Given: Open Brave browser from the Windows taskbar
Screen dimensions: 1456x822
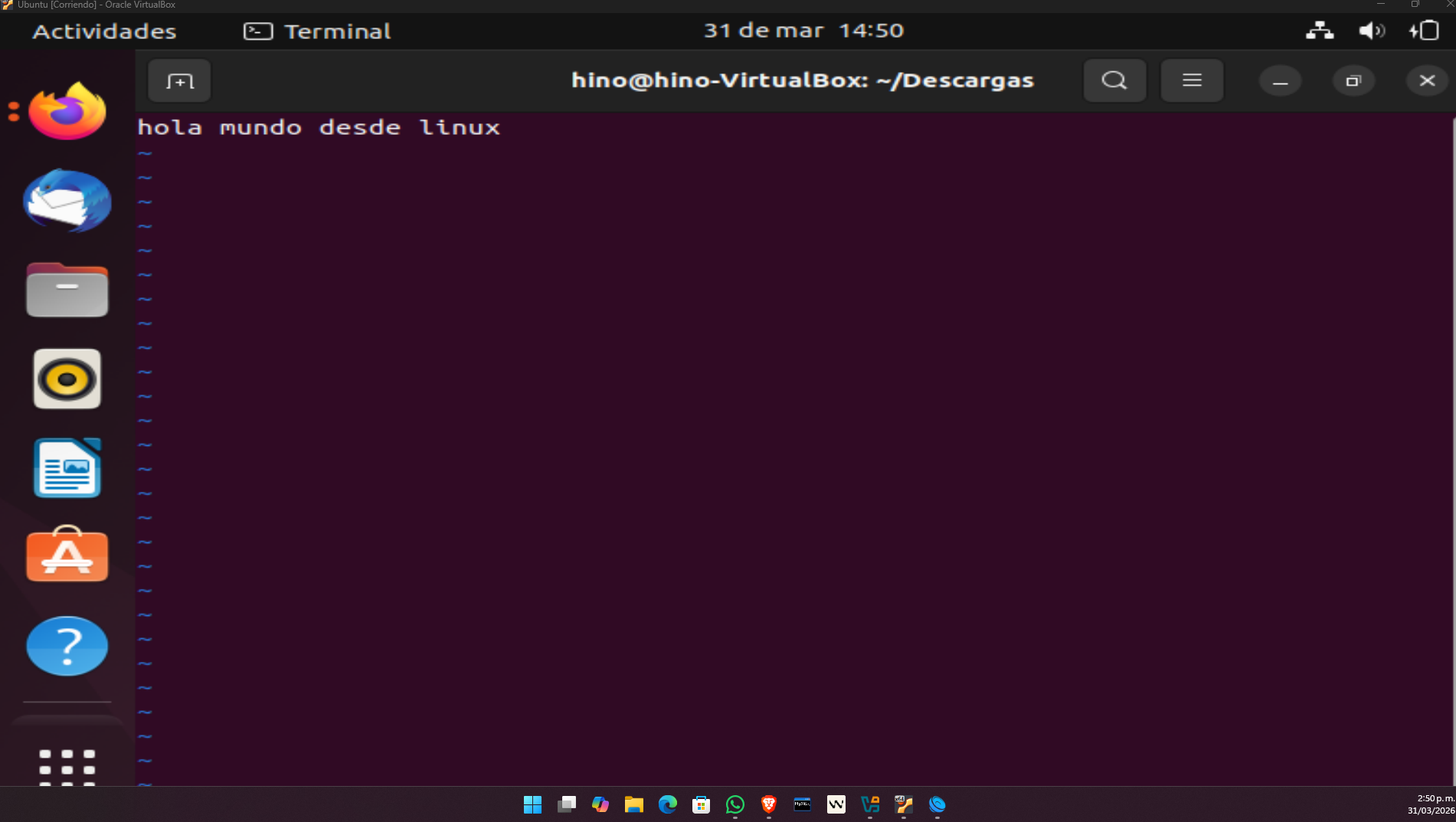Looking at the screenshot, I should coord(769,804).
